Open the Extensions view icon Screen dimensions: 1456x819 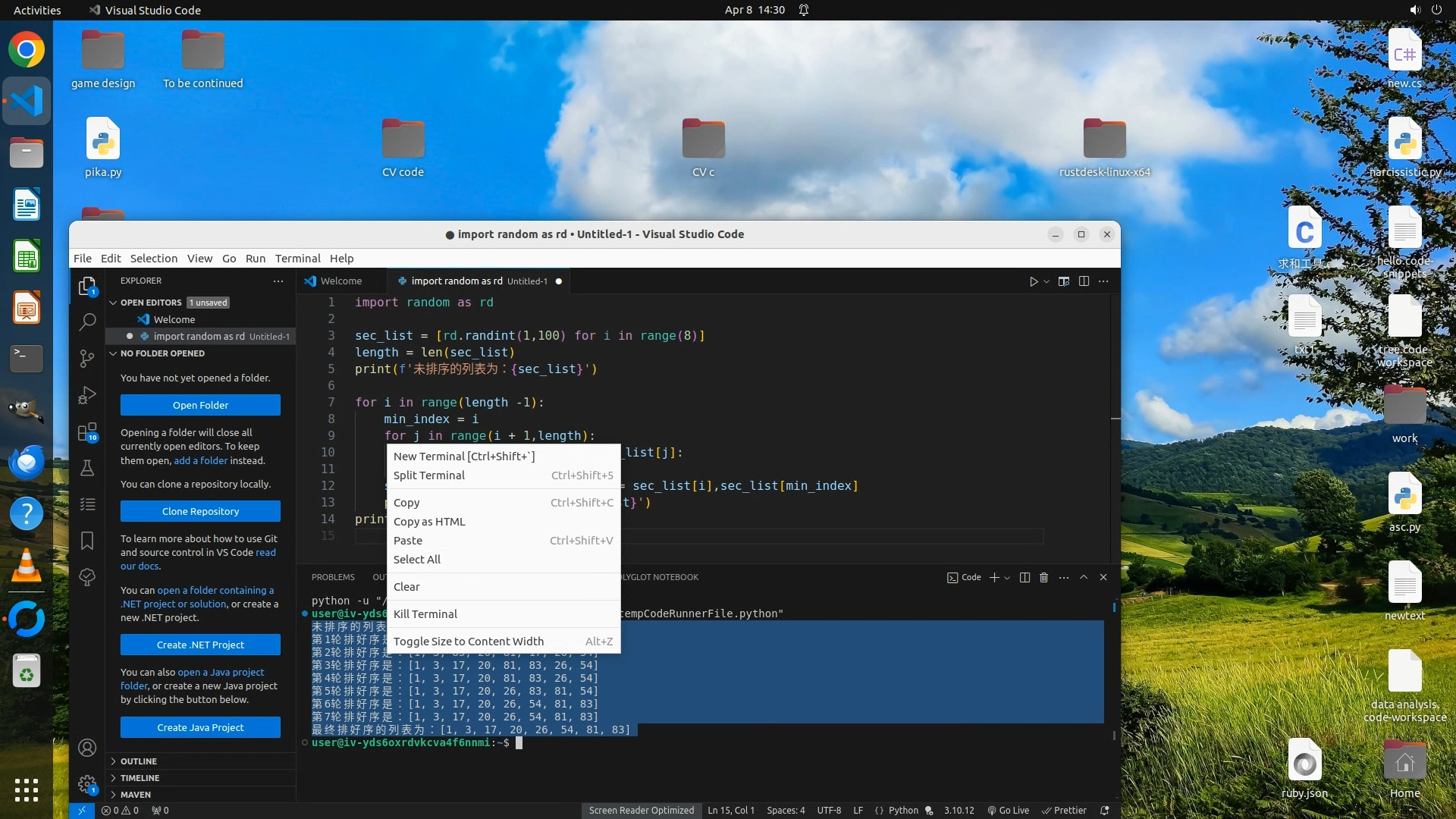[87, 432]
